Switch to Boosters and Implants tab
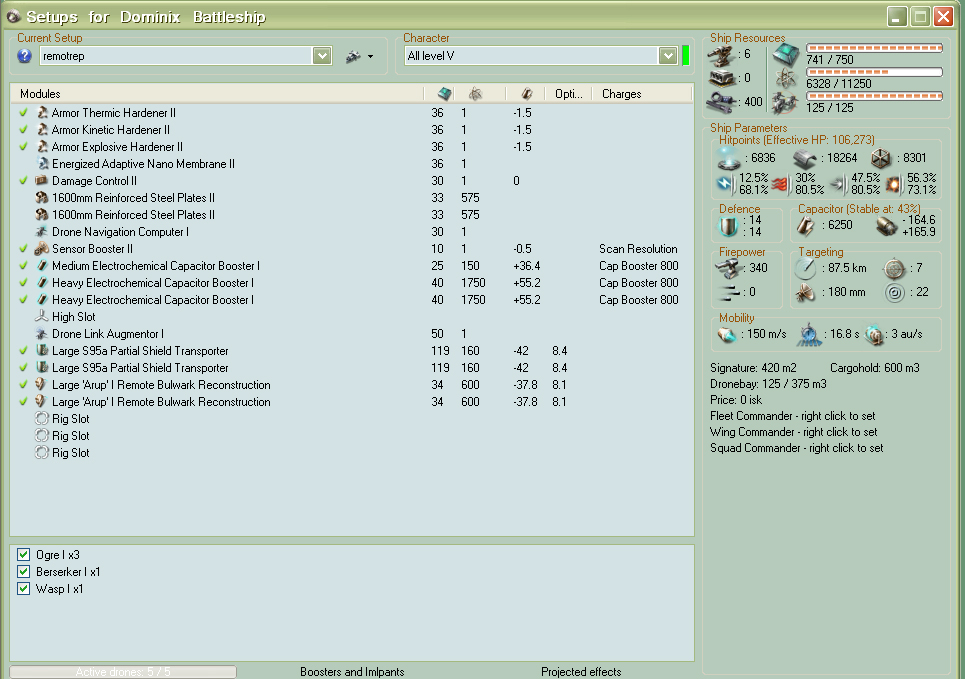This screenshot has width=965, height=679. pyautogui.click(x=352, y=672)
